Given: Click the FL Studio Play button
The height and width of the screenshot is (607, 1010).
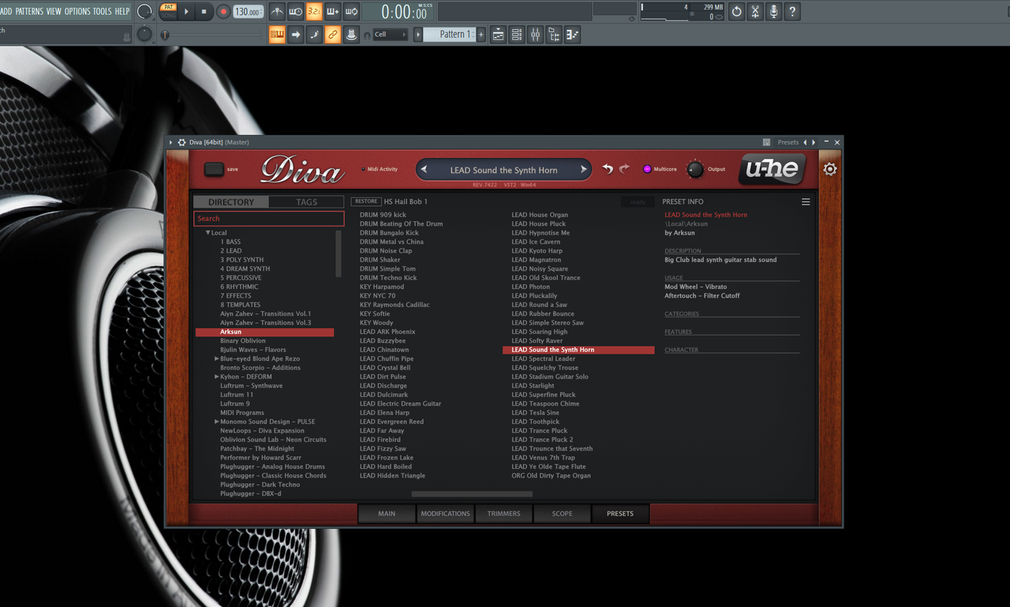Looking at the screenshot, I should (186, 11).
